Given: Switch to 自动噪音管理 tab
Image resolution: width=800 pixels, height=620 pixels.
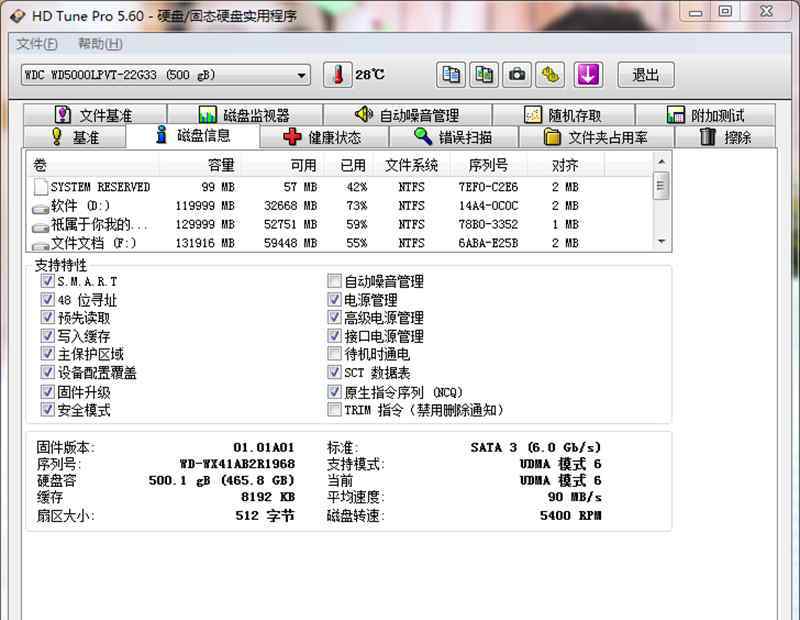Looking at the screenshot, I should 408,115.
